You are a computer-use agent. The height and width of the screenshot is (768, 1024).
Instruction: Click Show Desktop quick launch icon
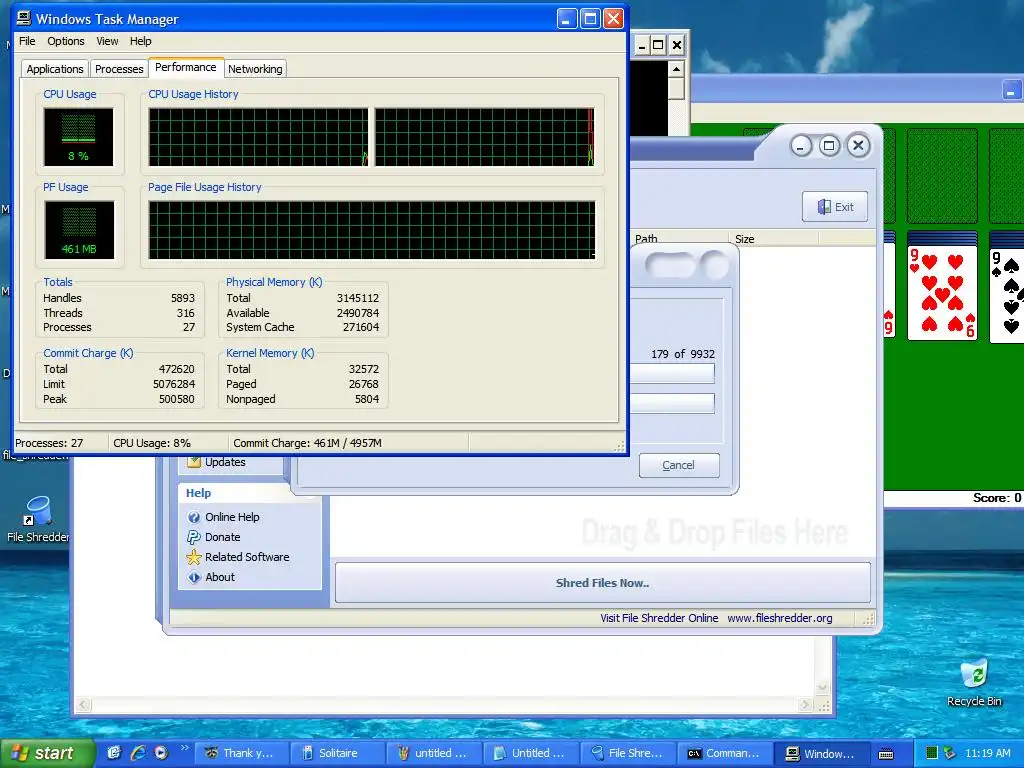point(114,753)
